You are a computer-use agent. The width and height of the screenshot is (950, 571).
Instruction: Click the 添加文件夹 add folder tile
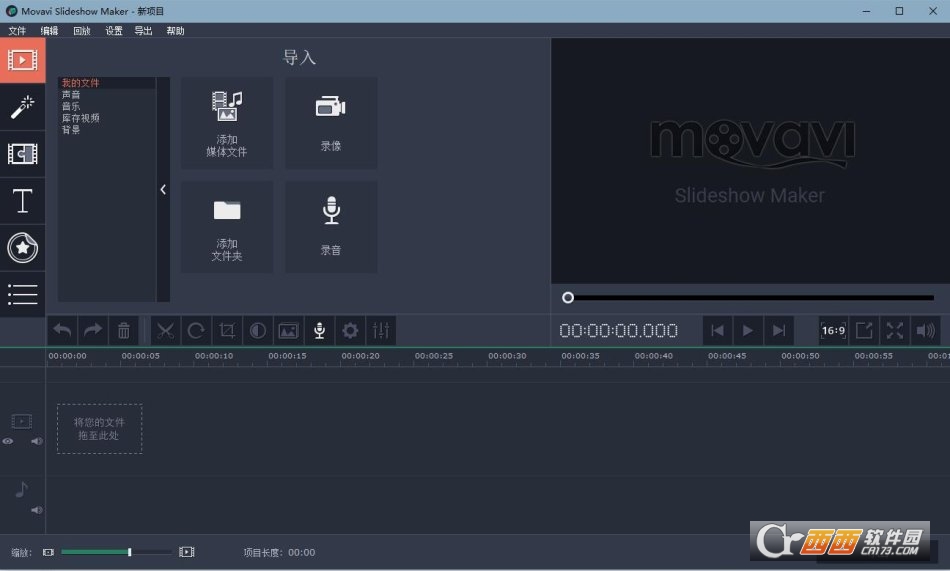227,227
